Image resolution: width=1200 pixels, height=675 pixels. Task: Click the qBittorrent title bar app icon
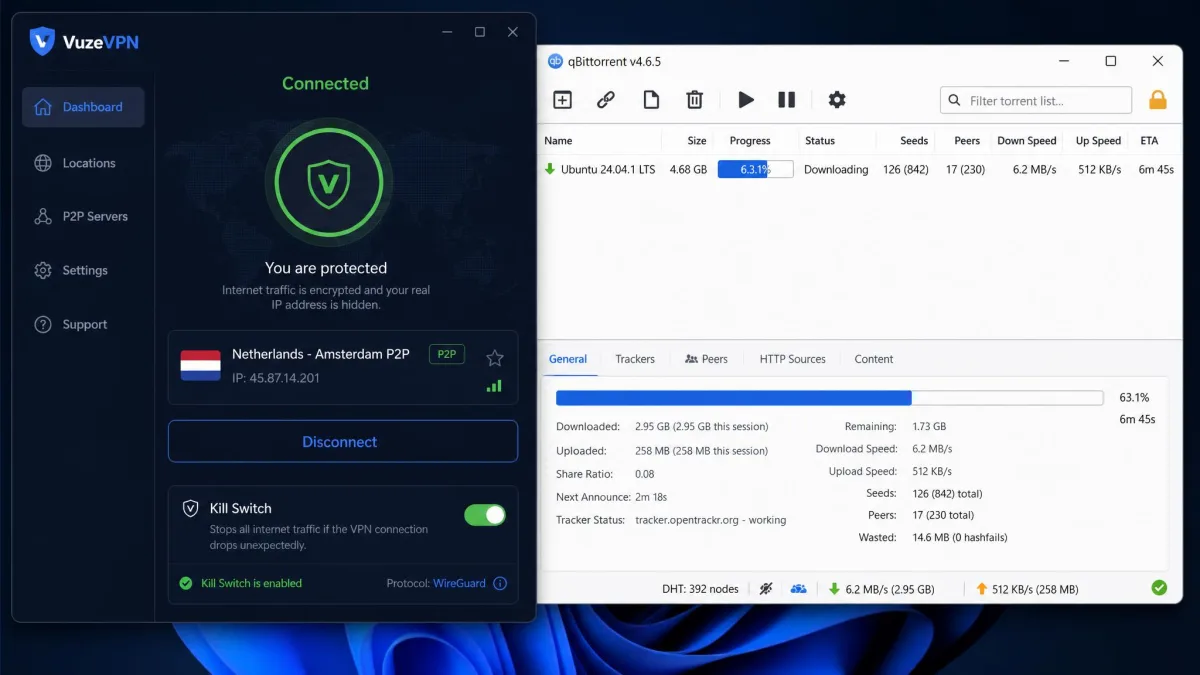(555, 61)
